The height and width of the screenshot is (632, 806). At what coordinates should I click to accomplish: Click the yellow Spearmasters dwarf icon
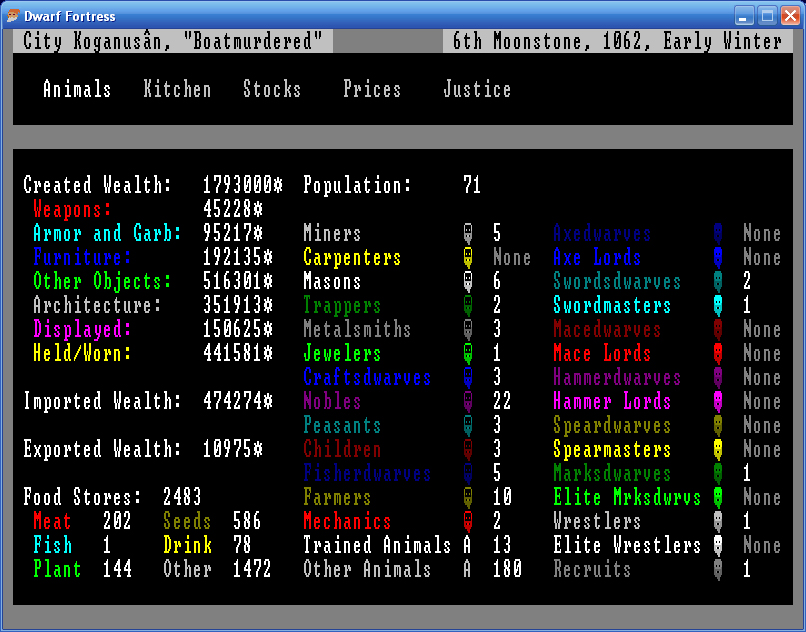(718, 449)
